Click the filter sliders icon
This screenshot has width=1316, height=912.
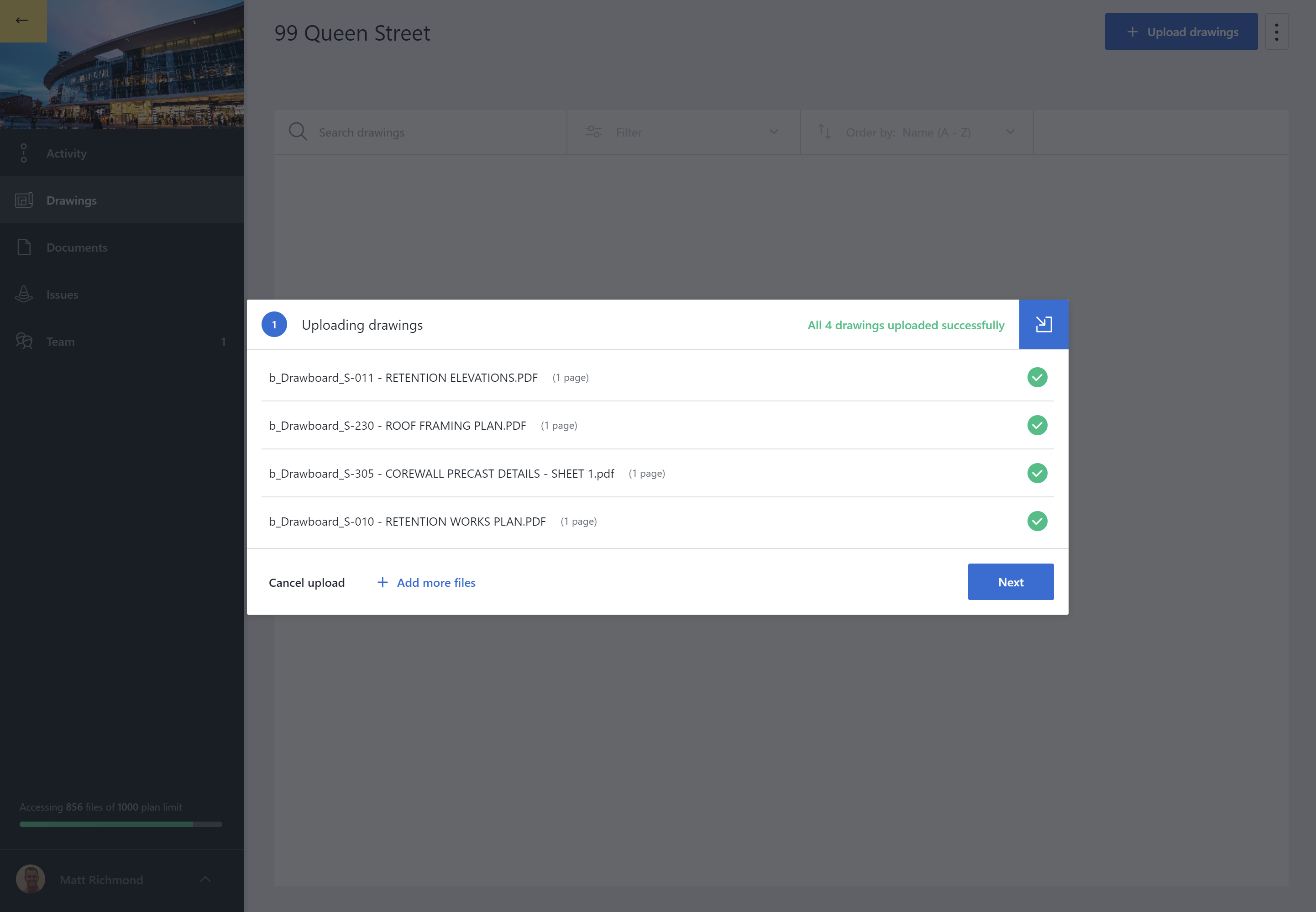pos(593,132)
